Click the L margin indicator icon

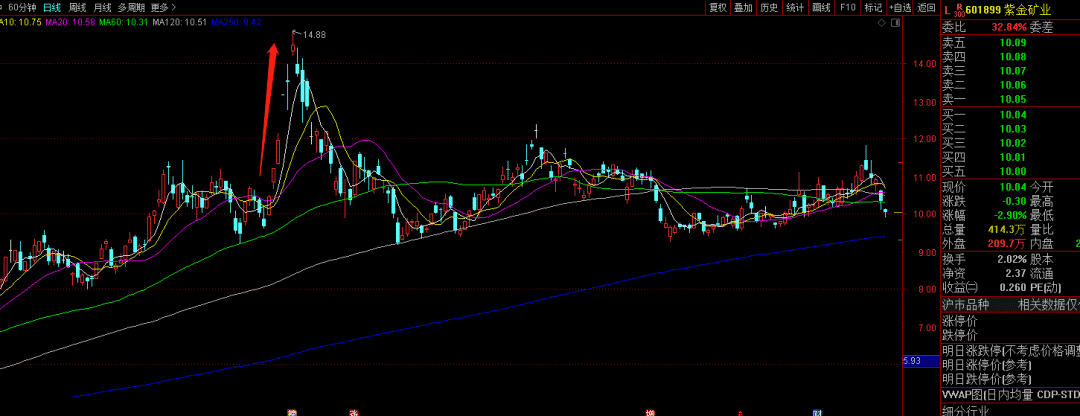(x=947, y=10)
